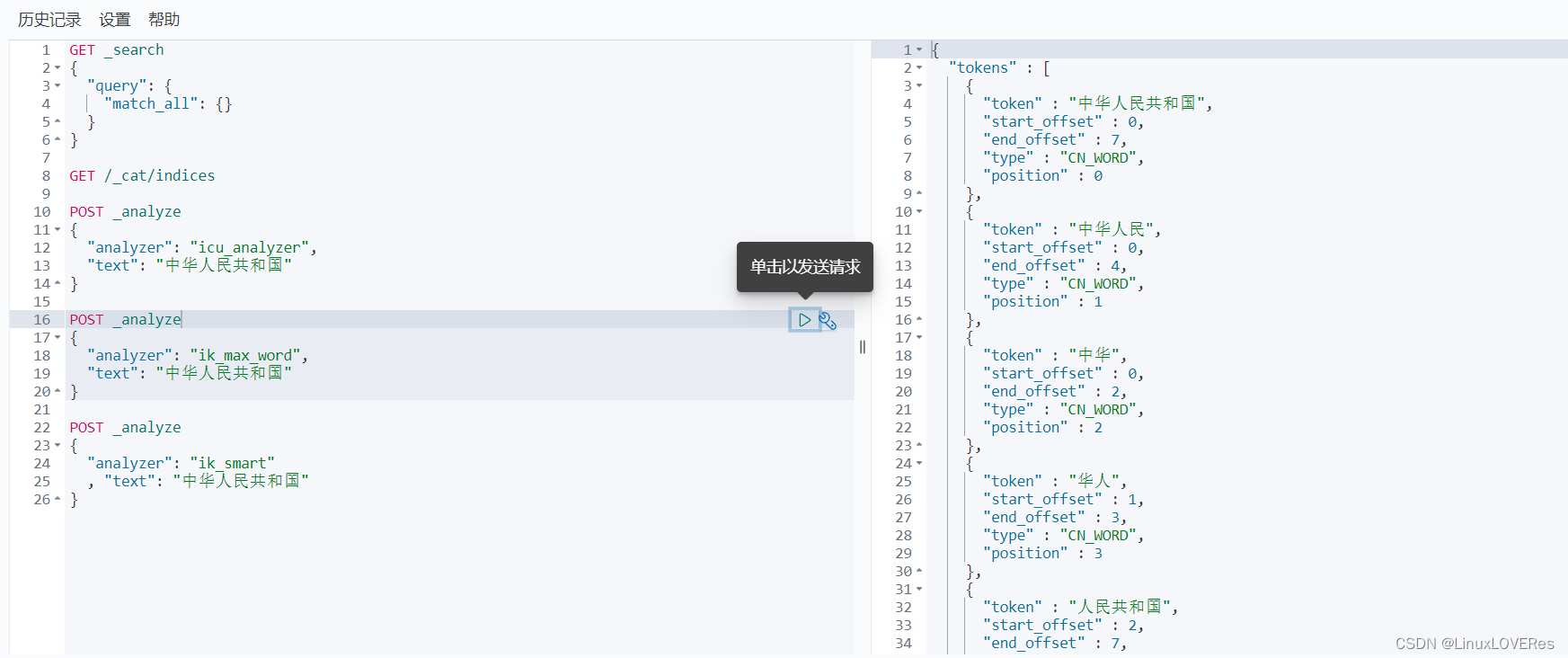The image size is (1568, 658).
Task: Open the 设置 menu
Action: [x=114, y=20]
